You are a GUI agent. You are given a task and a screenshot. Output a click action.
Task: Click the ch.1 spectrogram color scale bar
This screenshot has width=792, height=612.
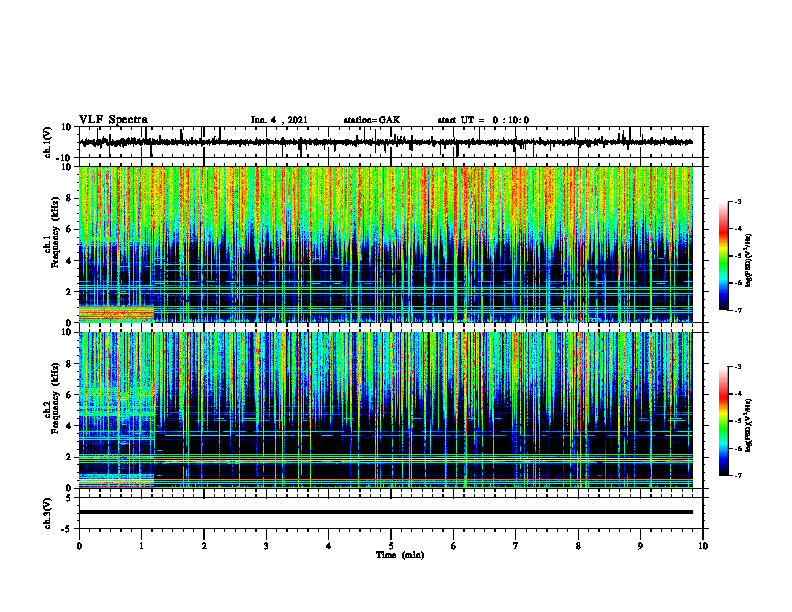(x=723, y=256)
